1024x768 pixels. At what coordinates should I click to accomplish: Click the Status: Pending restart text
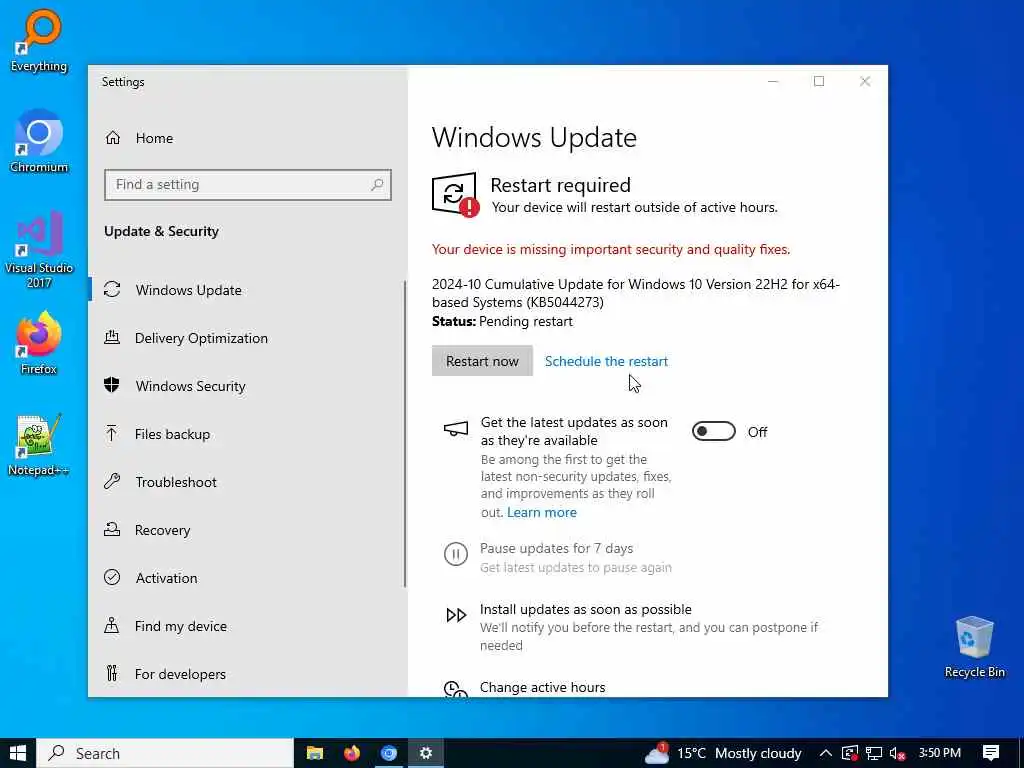click(502, 321)
